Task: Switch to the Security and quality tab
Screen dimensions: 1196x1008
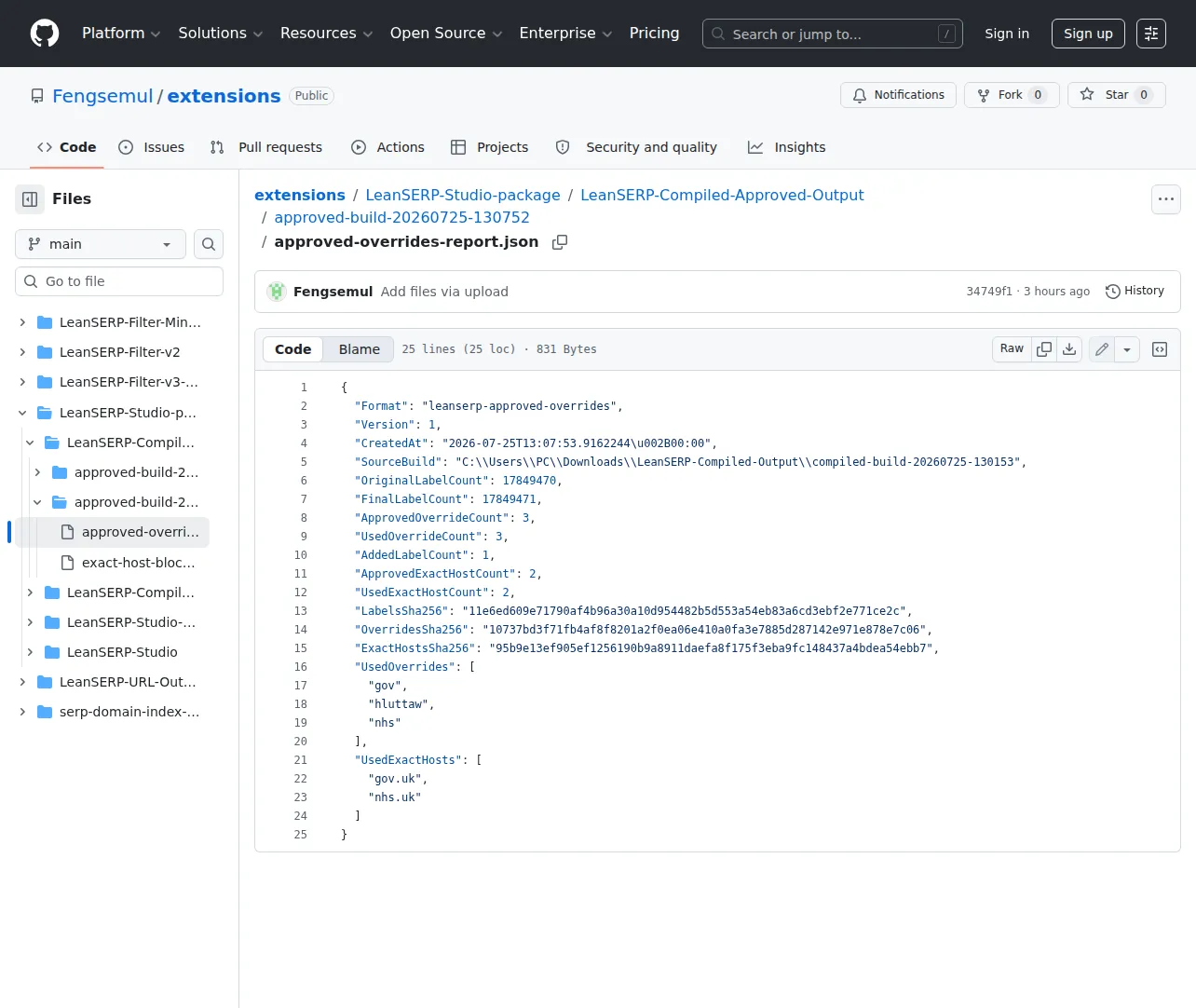Action: click(636, 147)
